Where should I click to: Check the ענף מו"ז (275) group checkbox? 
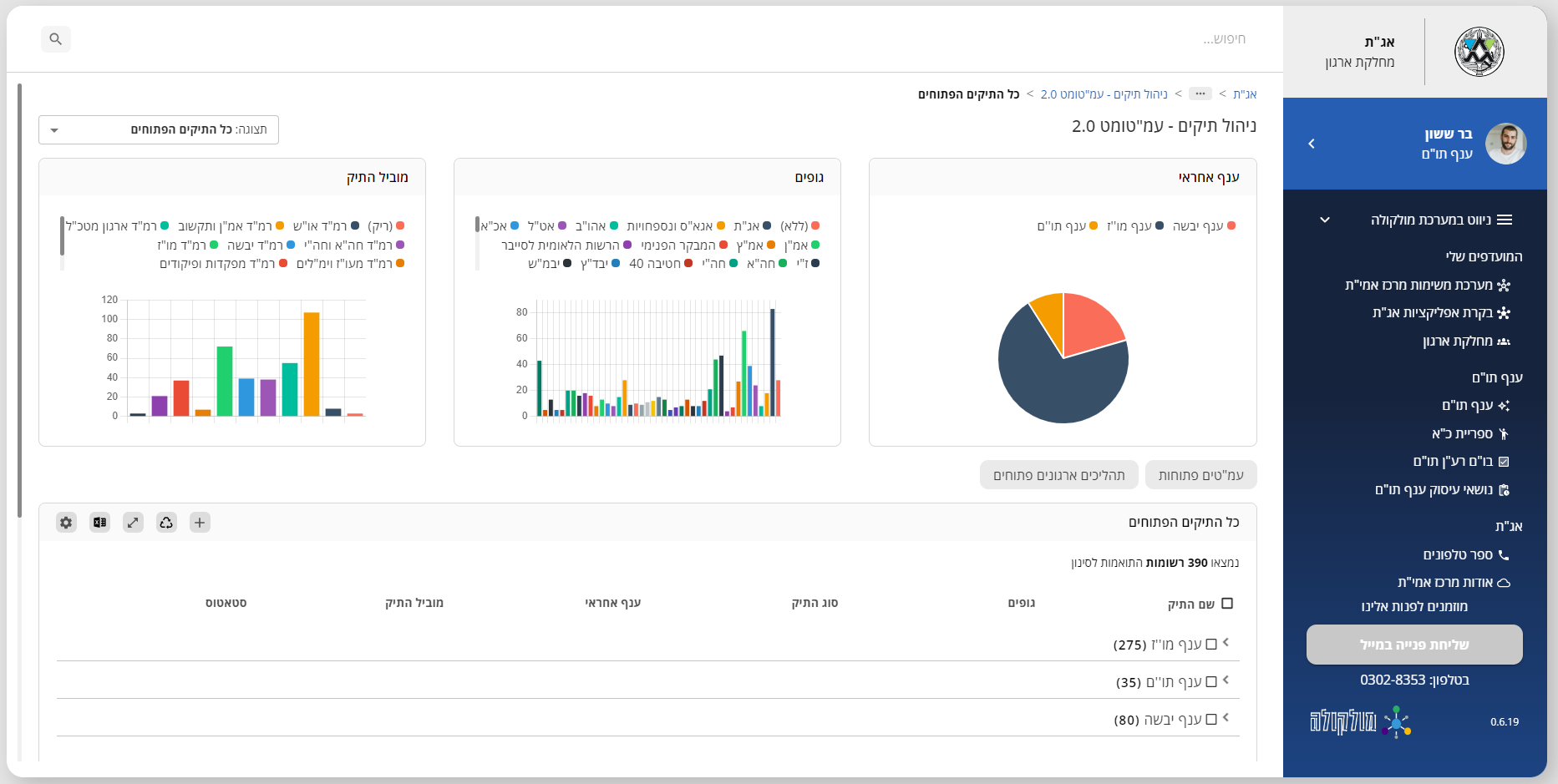pyautogui.click(x=1211, y=644)
